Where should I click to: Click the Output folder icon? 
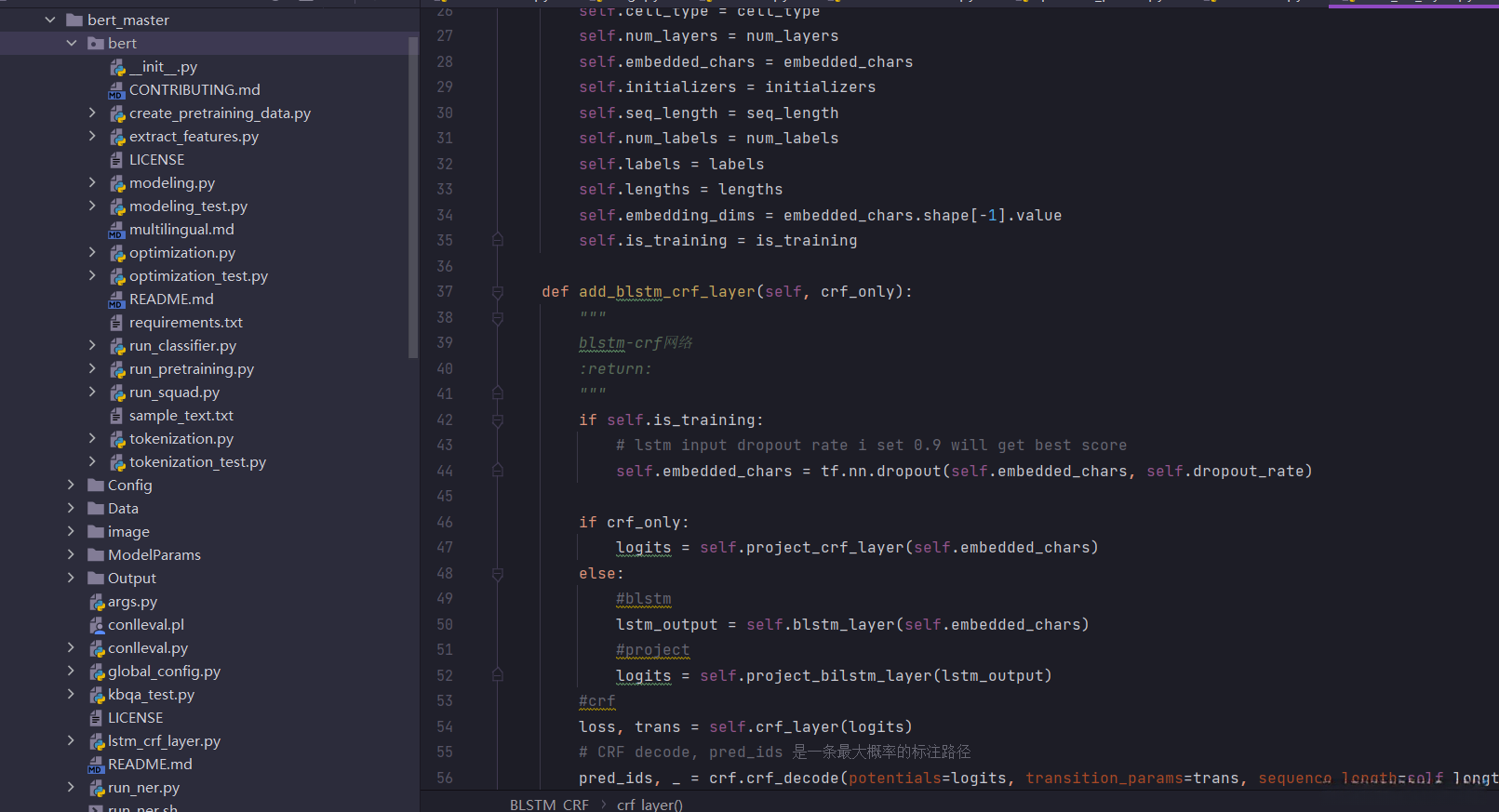pos(96,578)
